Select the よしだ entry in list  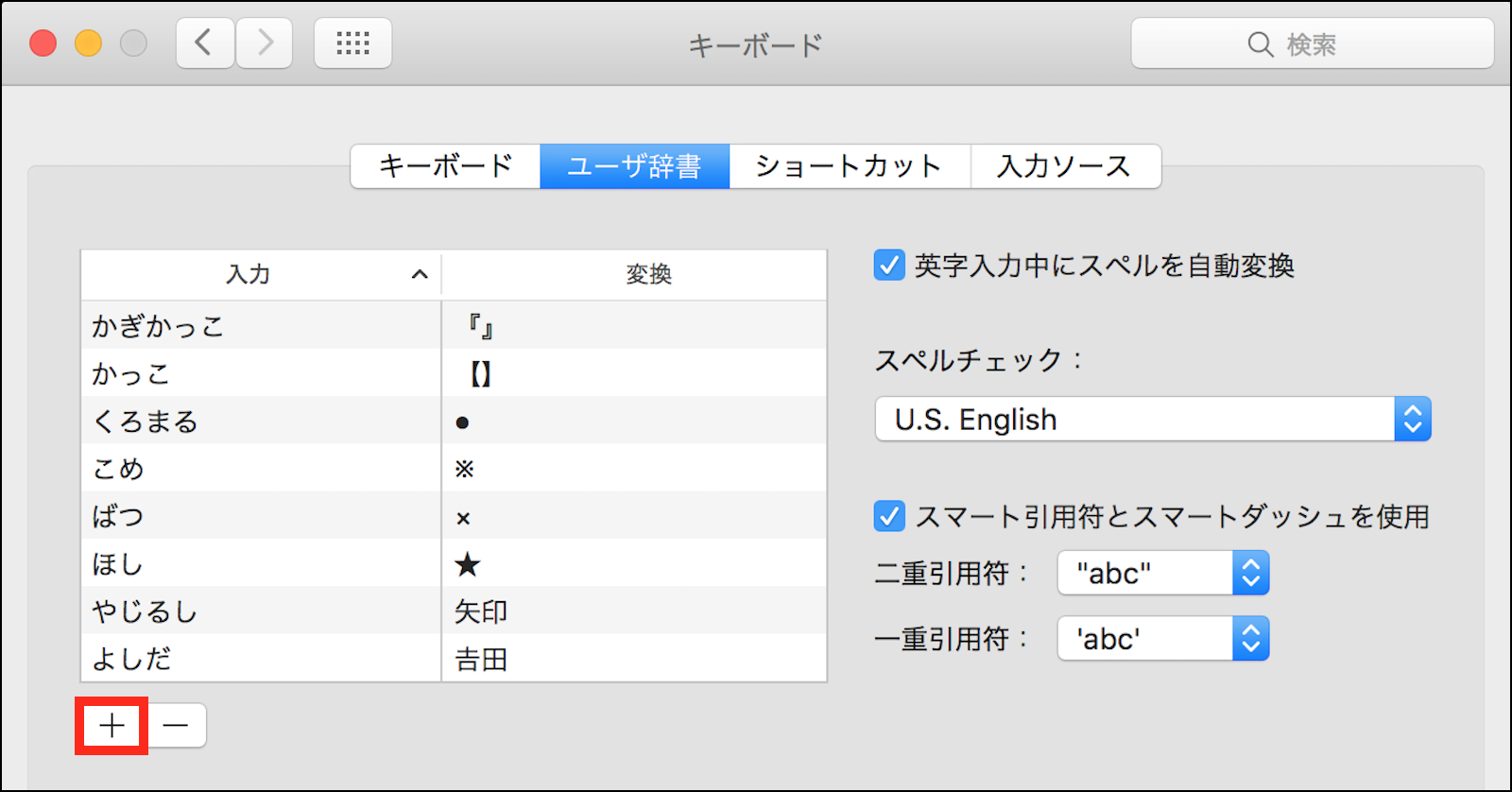point(261,659)
